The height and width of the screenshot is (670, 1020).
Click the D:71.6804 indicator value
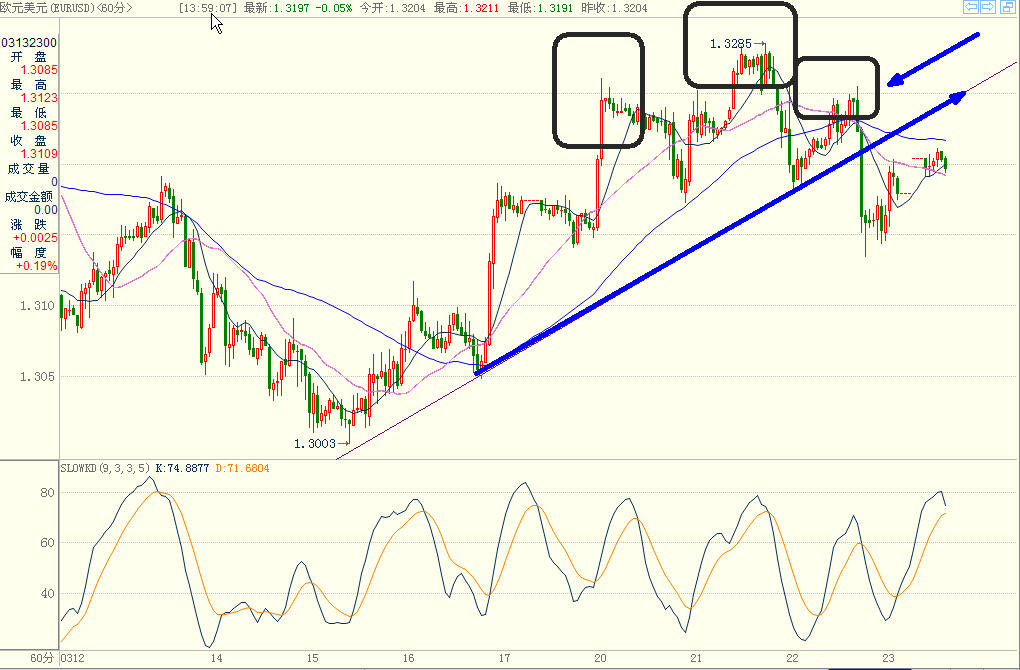[x=242, y=468]
